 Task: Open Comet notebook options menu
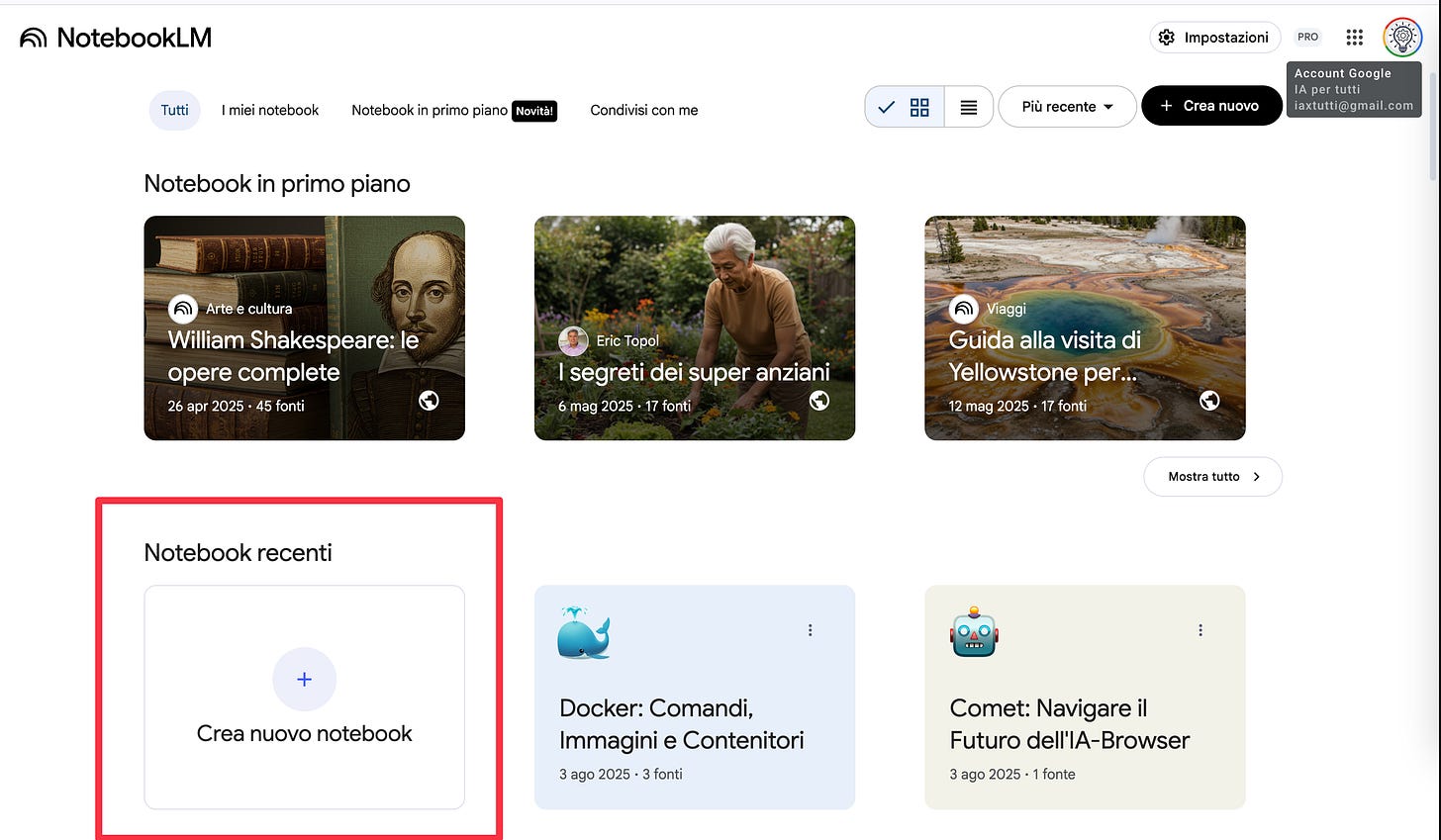pos(1201,630)
